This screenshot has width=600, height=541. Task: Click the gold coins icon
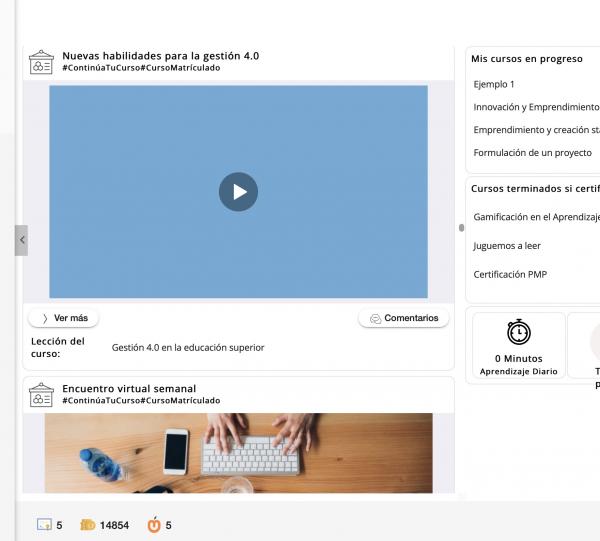(87, 525)
